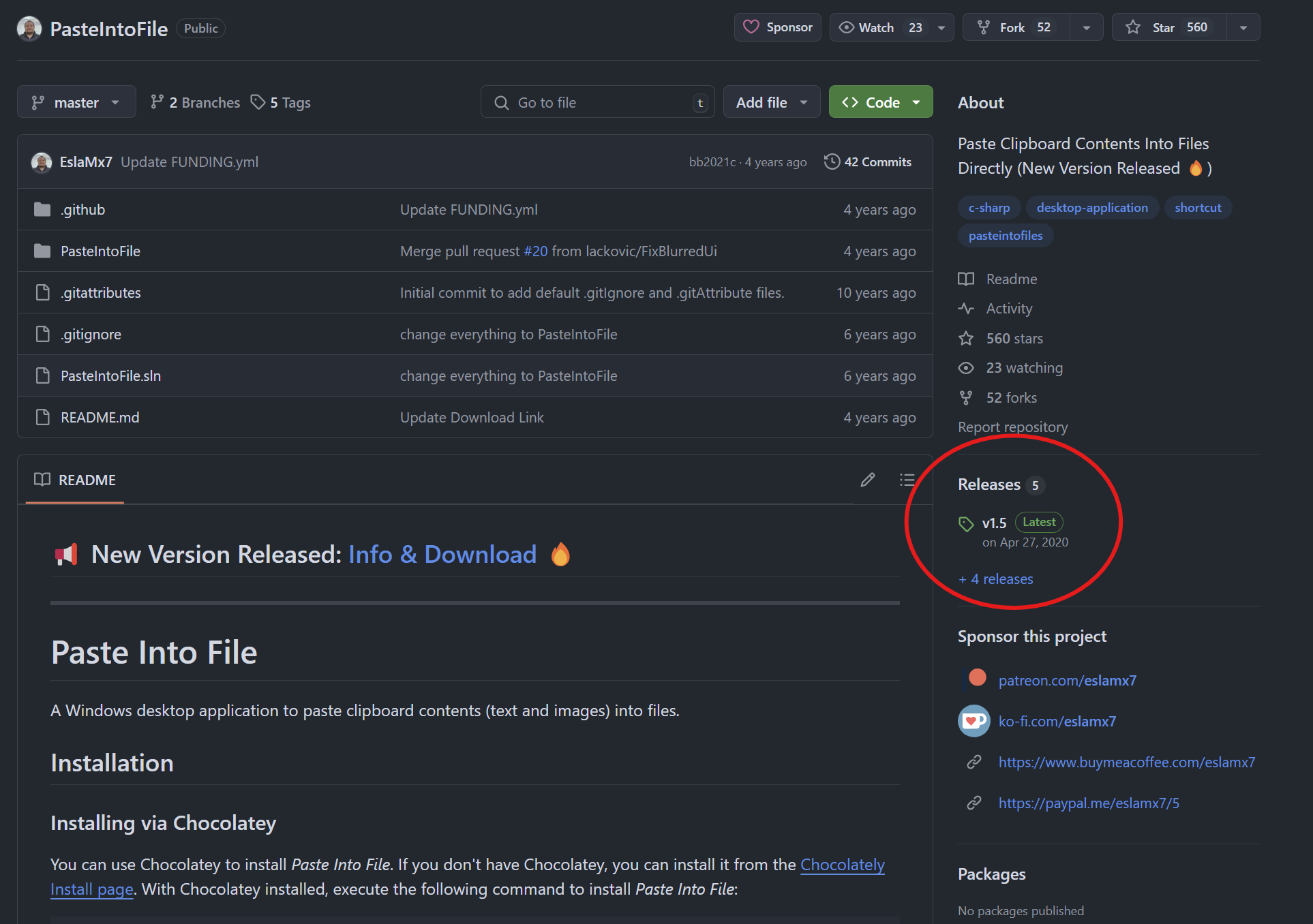Click the clock history icon beside 42 Commits
The image size is (1313, 924).
tap(832, 162)
